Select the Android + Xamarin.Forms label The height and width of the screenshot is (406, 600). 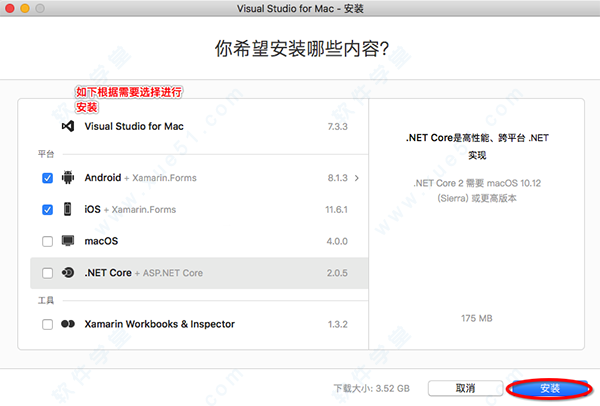(x=140, y=178)
